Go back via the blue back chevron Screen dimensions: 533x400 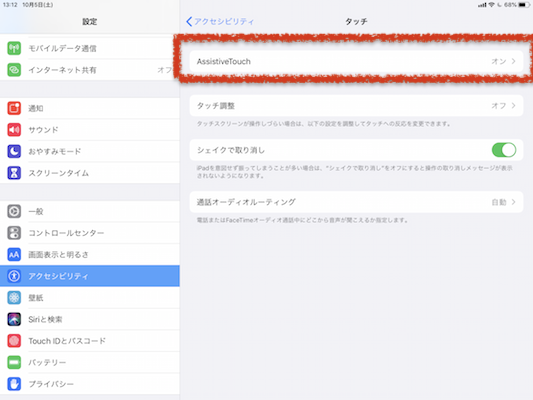click(x=189, y=21)
